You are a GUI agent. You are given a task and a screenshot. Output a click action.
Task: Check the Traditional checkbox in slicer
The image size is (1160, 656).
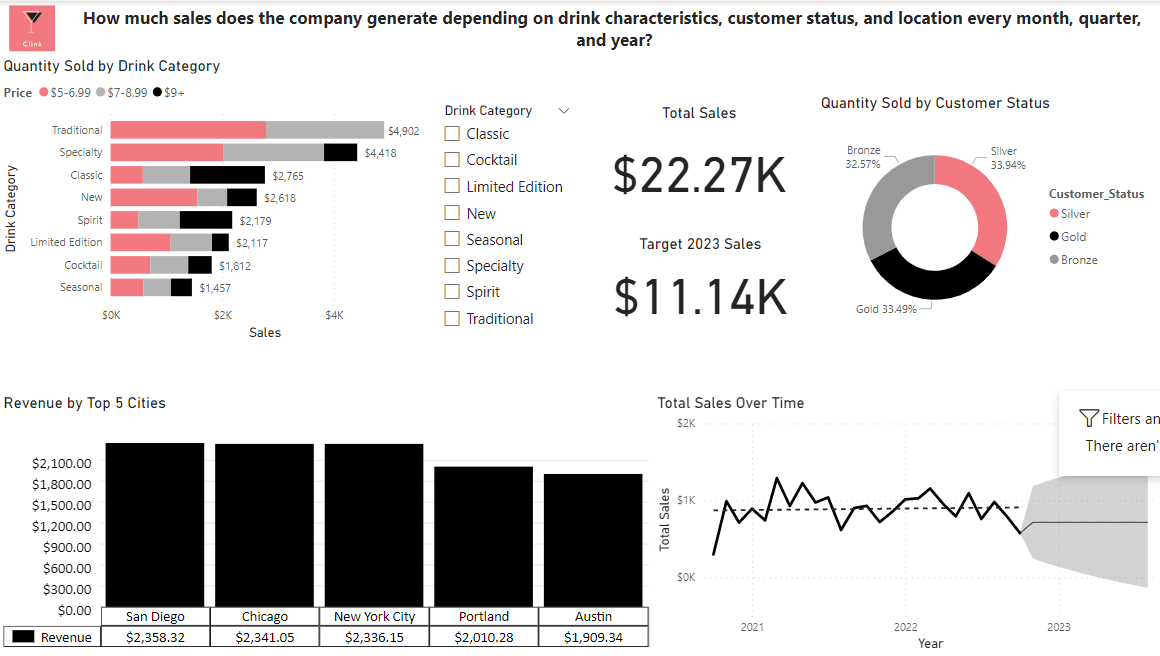pos(452,319)
